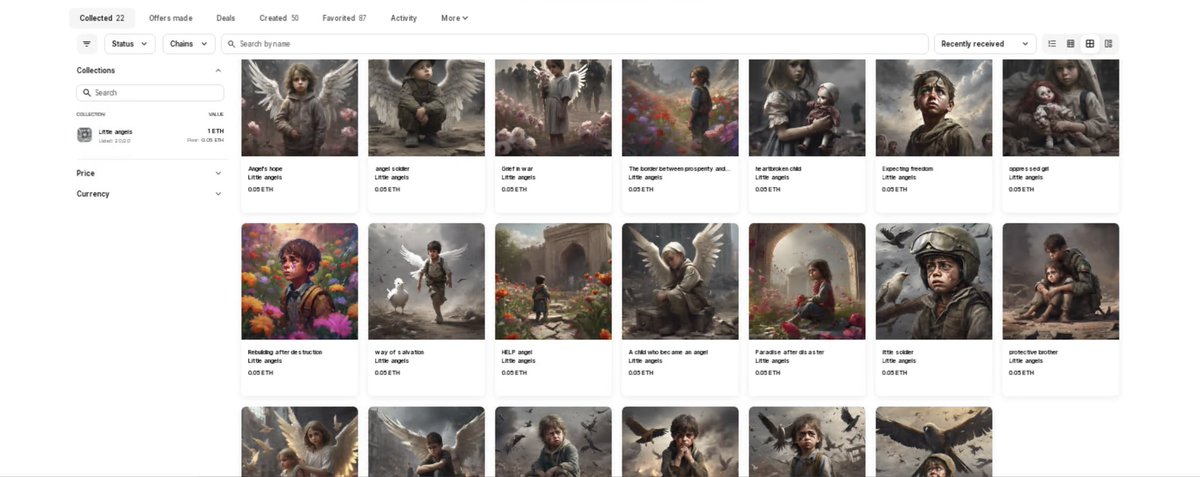Open the little soldier NFT image

click(x=934, y=281)
